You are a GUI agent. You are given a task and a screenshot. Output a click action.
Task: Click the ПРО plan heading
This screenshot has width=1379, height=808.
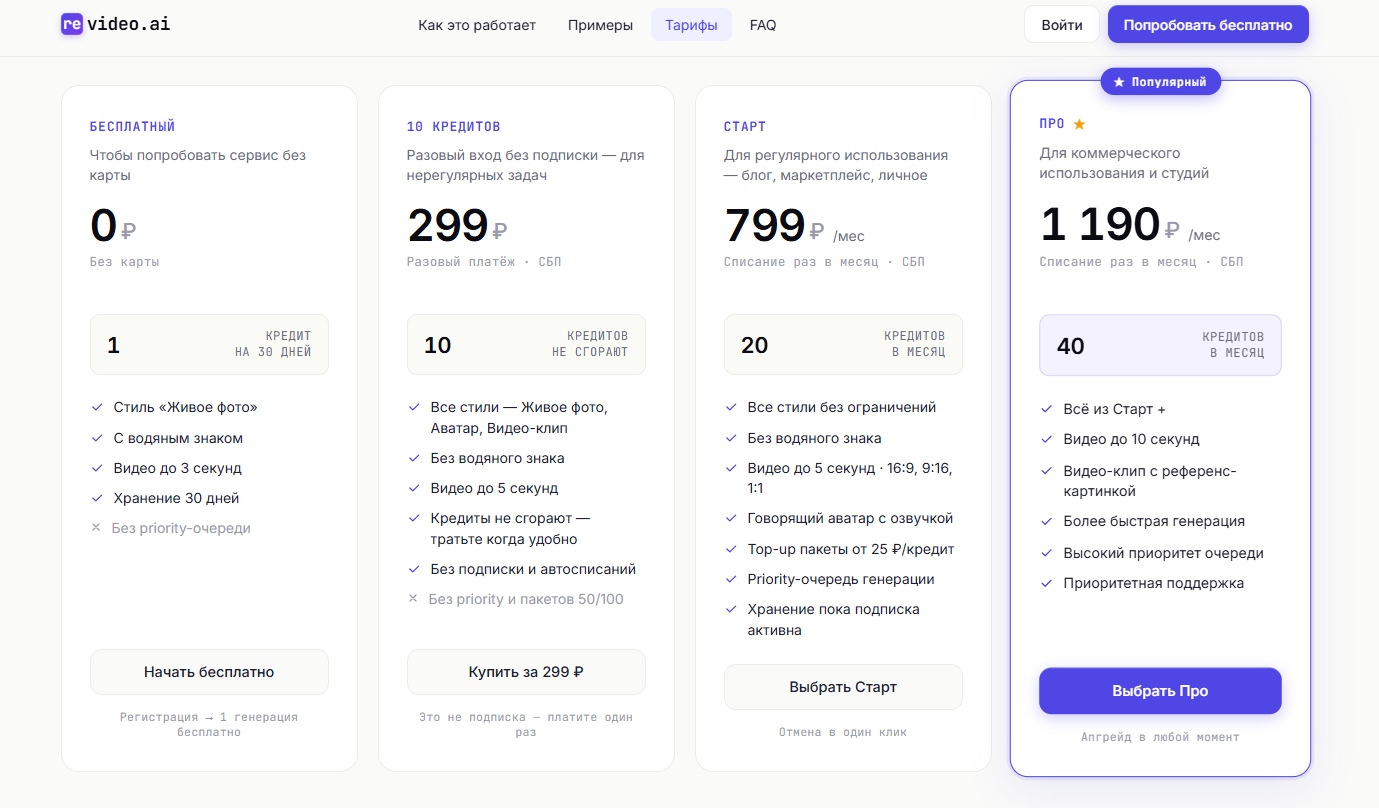1052,124
